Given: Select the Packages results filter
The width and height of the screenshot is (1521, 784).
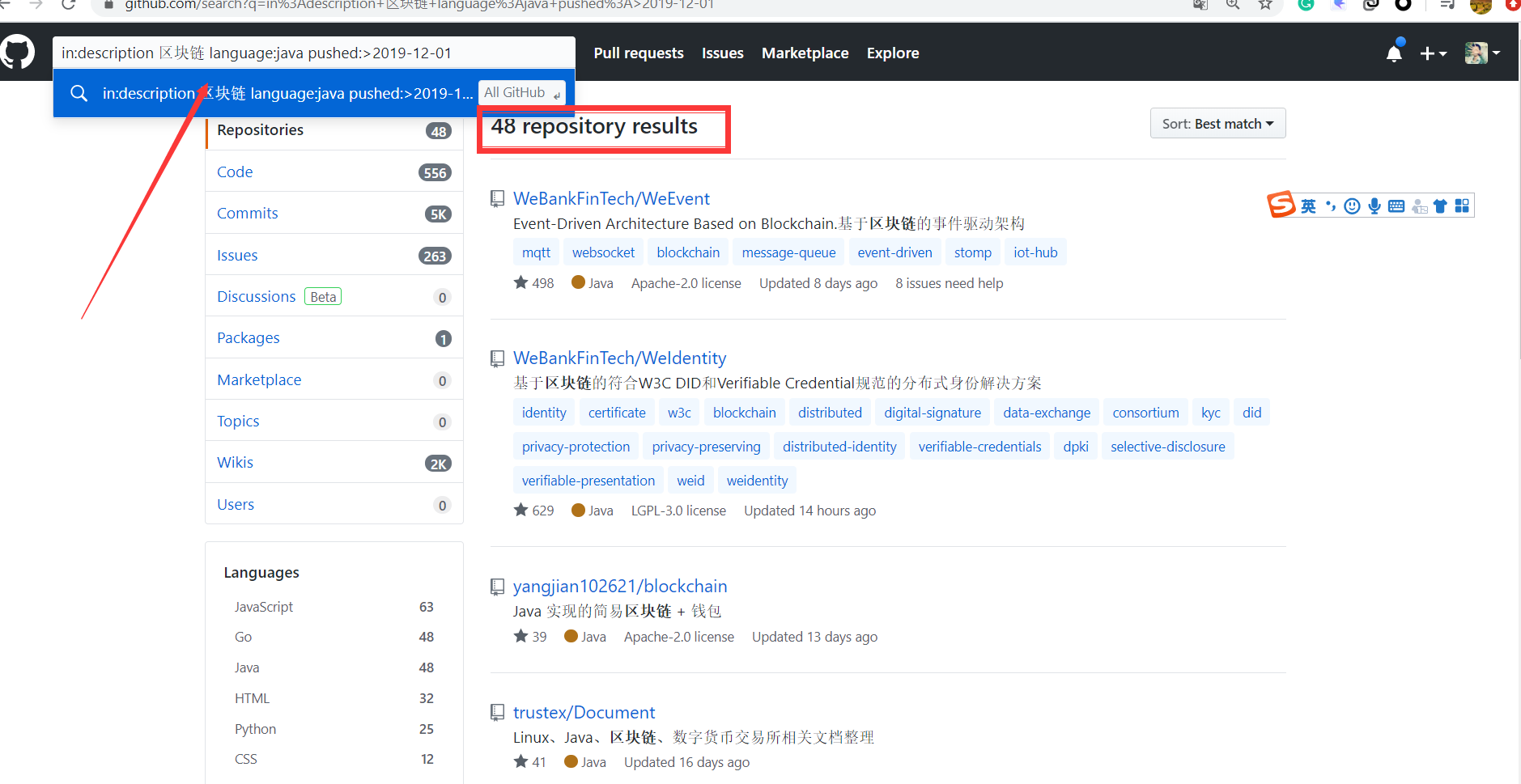Looking at the screenshot, I should (x=334, y=337).
